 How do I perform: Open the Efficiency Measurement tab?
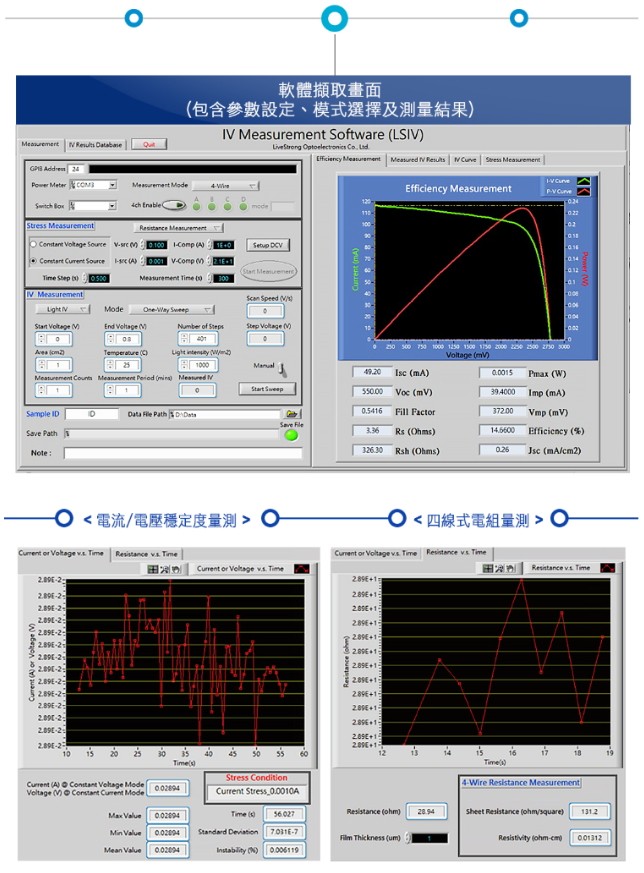pos(348,159)
